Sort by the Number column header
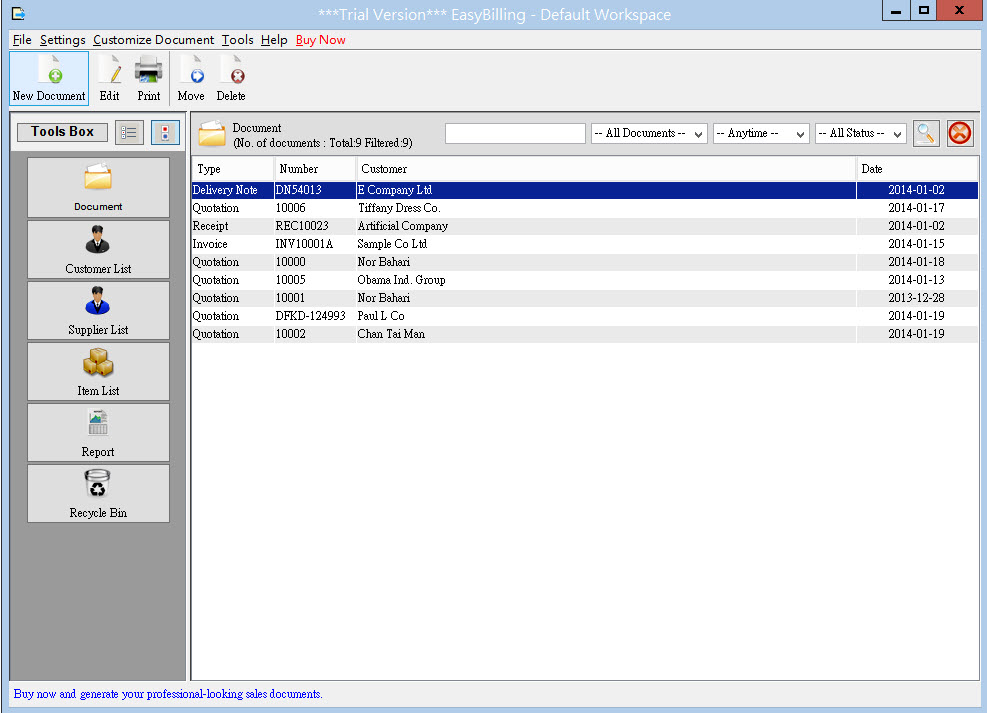The height and width of the screenshot is (713, 987). click(315, 169)
